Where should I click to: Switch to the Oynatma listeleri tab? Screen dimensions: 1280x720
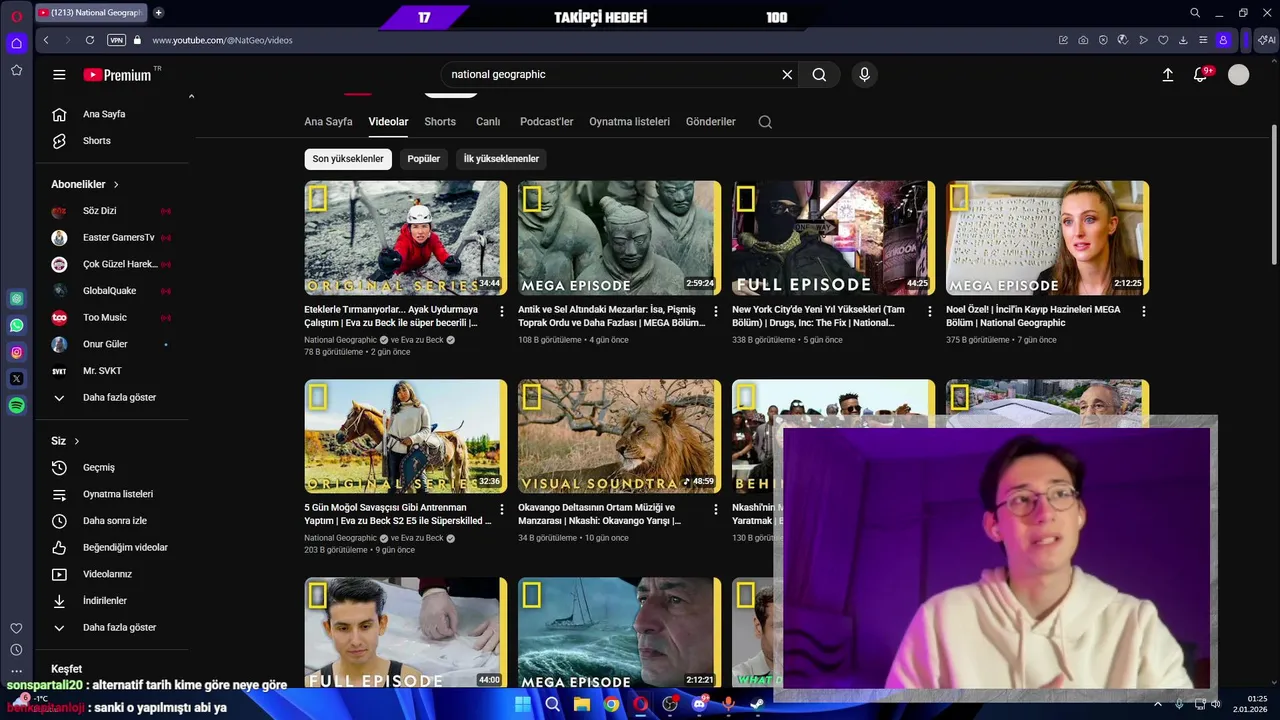[x=629, y=122]
